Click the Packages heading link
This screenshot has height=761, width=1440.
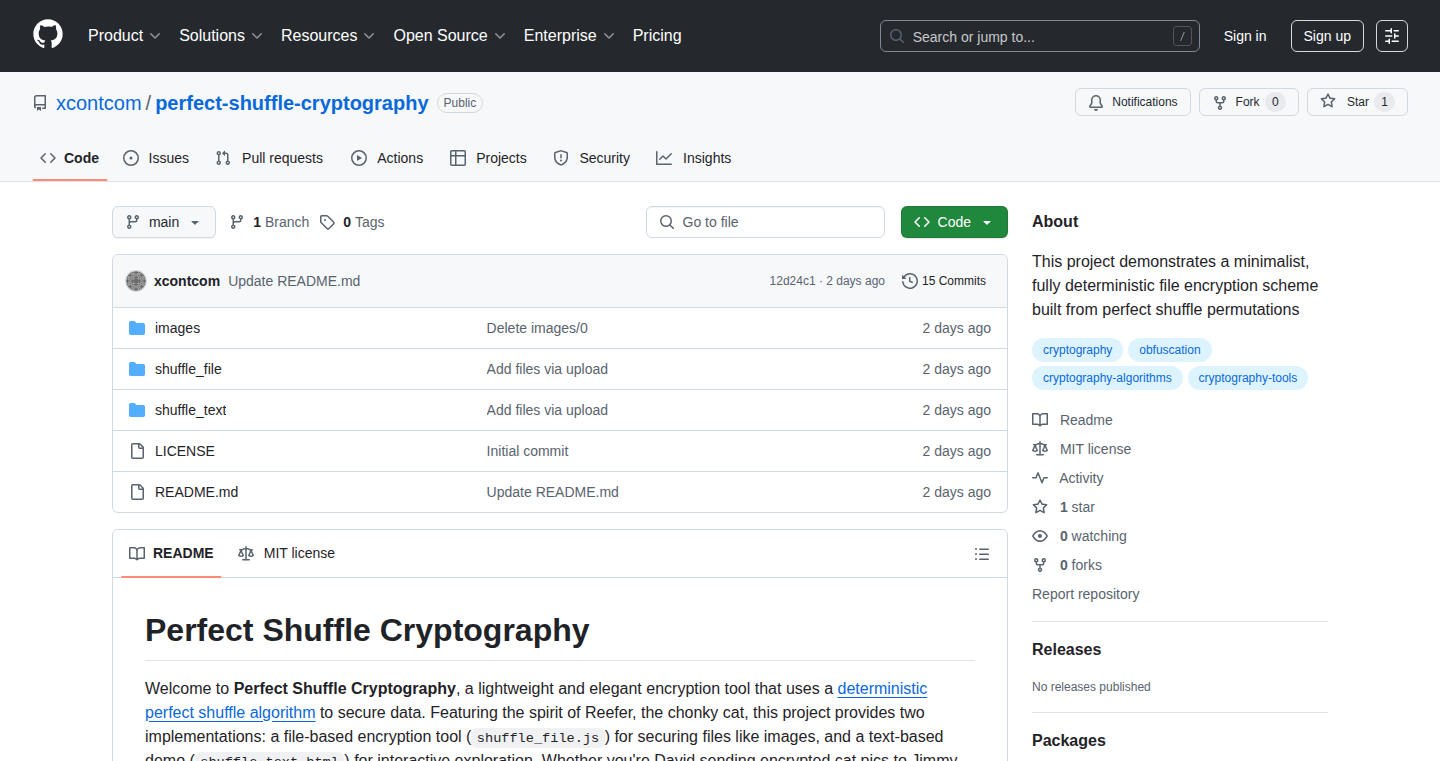point(1069,740)
